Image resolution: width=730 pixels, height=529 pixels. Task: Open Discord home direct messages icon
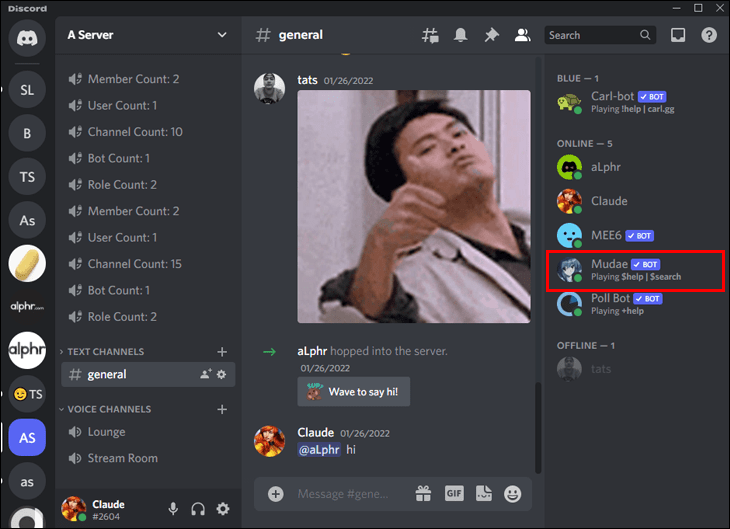(x=27, y=38)
